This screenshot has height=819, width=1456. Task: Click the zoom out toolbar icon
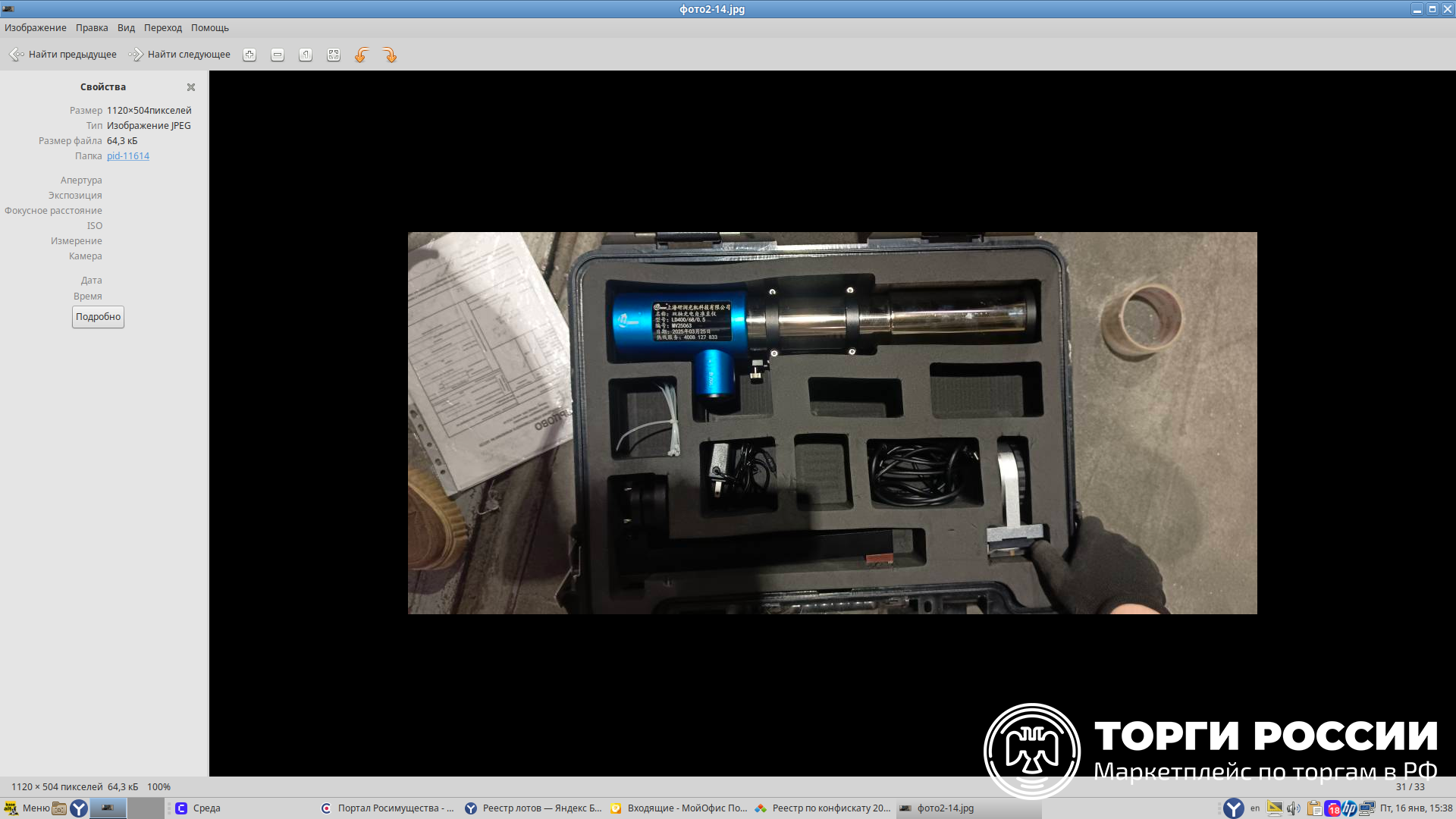point(278,55)
